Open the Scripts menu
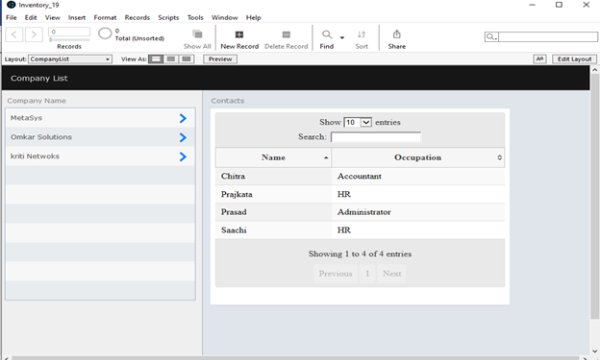The width and height of the screenshot is (600, 360). tap(168, 18)
